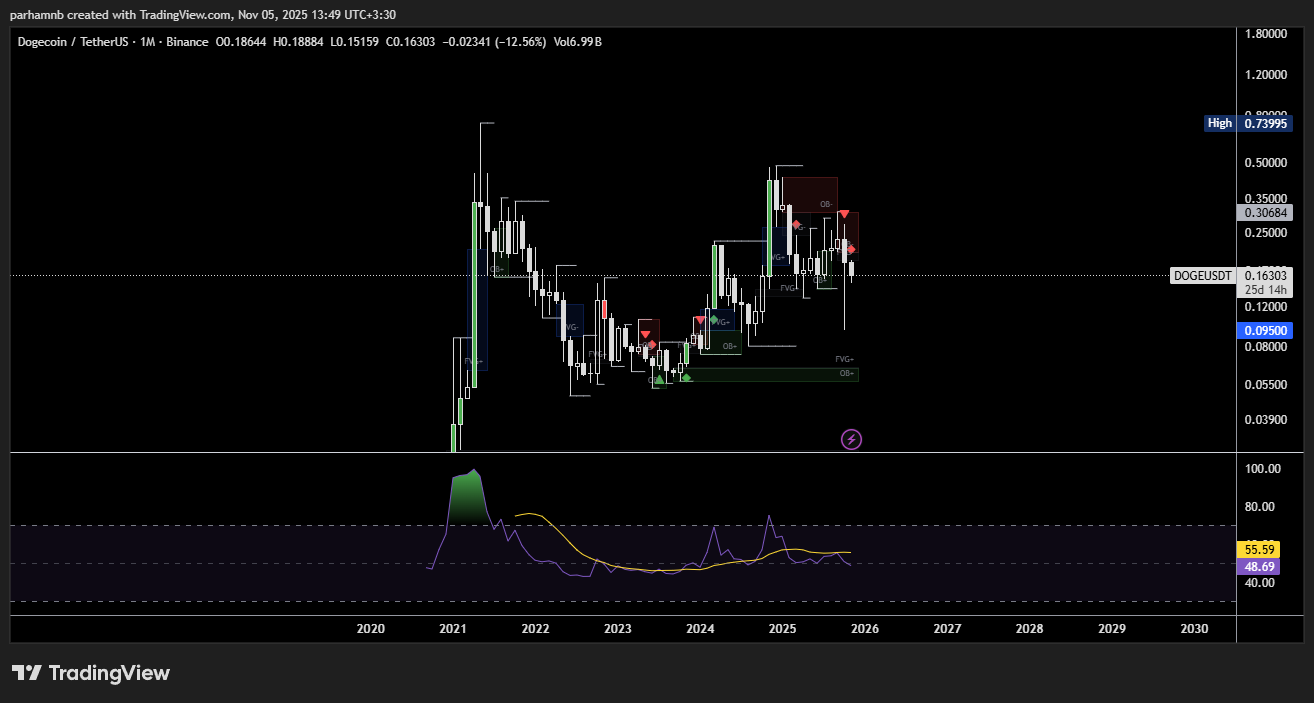This screenshot has height=703, width=1314.
Task: Select the long green OB+ zone label
Action: [846, 373]
